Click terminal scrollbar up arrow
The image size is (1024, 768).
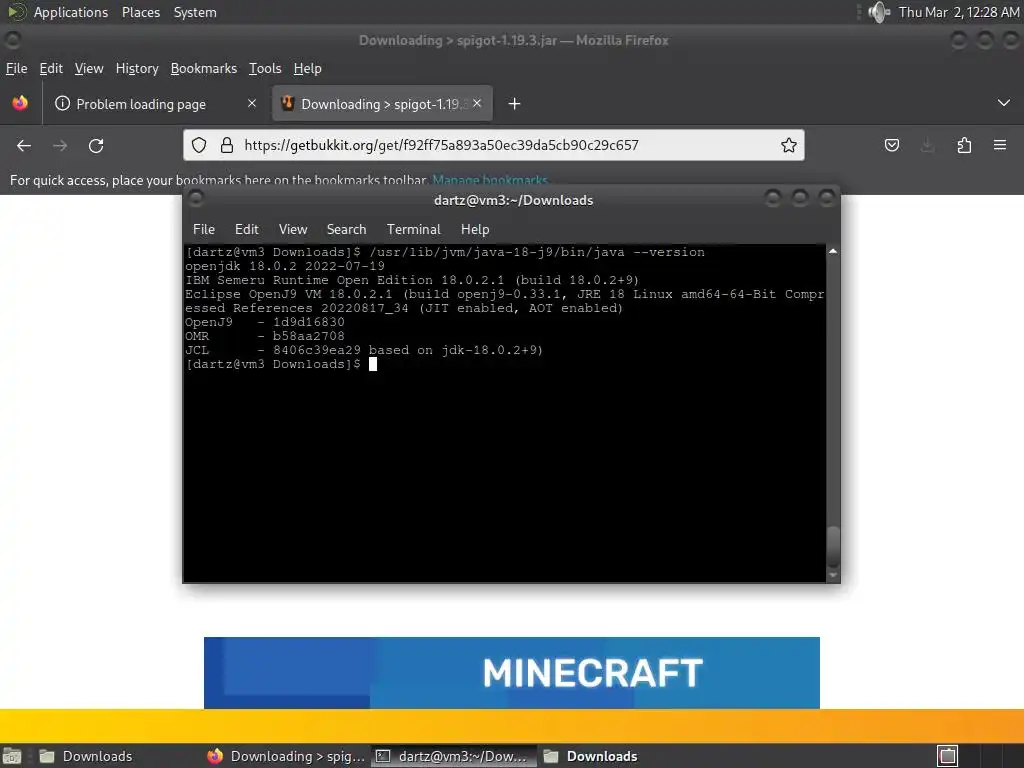pyautogui.click(x=833, y=251)
